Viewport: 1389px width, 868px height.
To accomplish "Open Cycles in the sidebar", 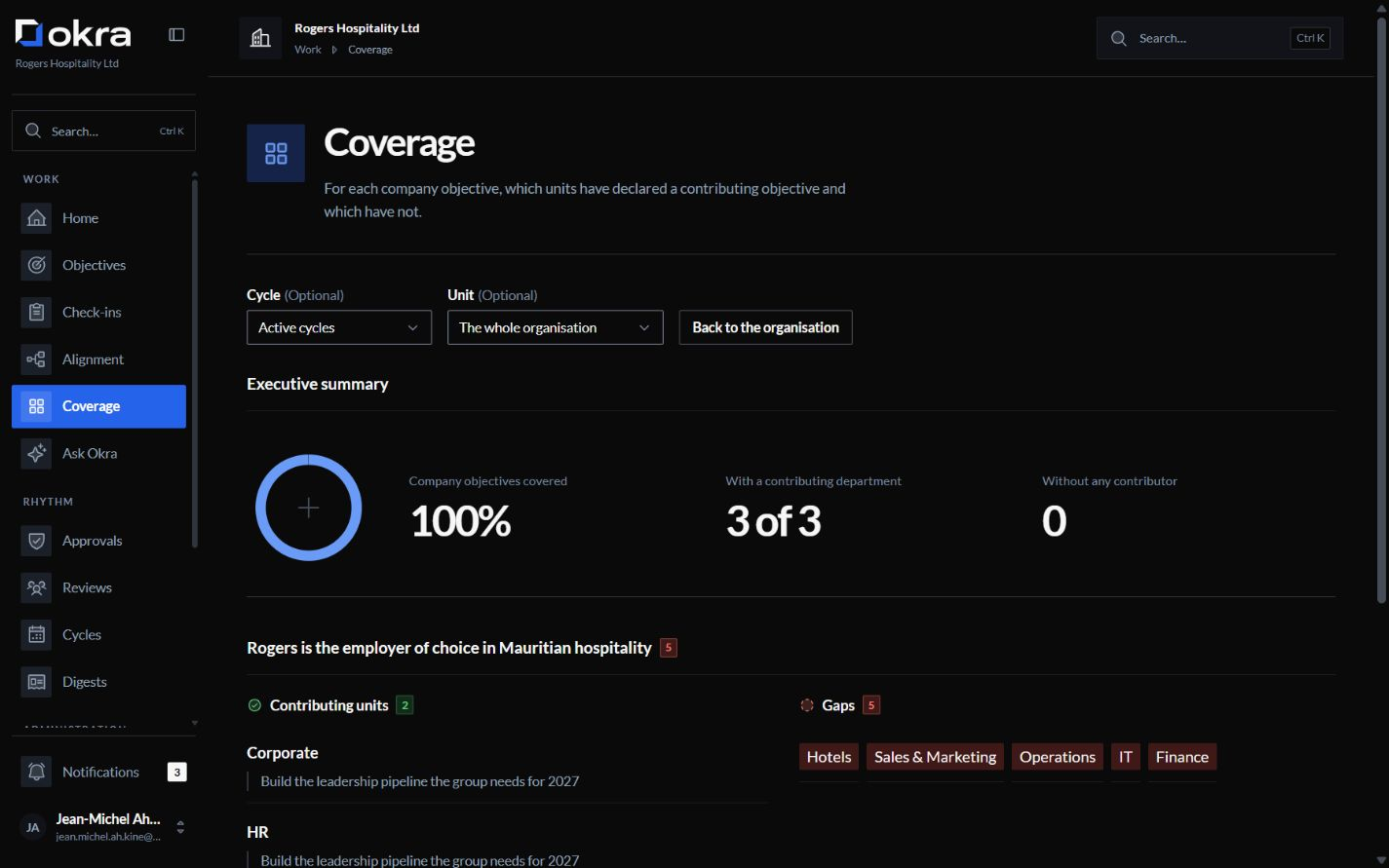I will [x=98, y=634].
